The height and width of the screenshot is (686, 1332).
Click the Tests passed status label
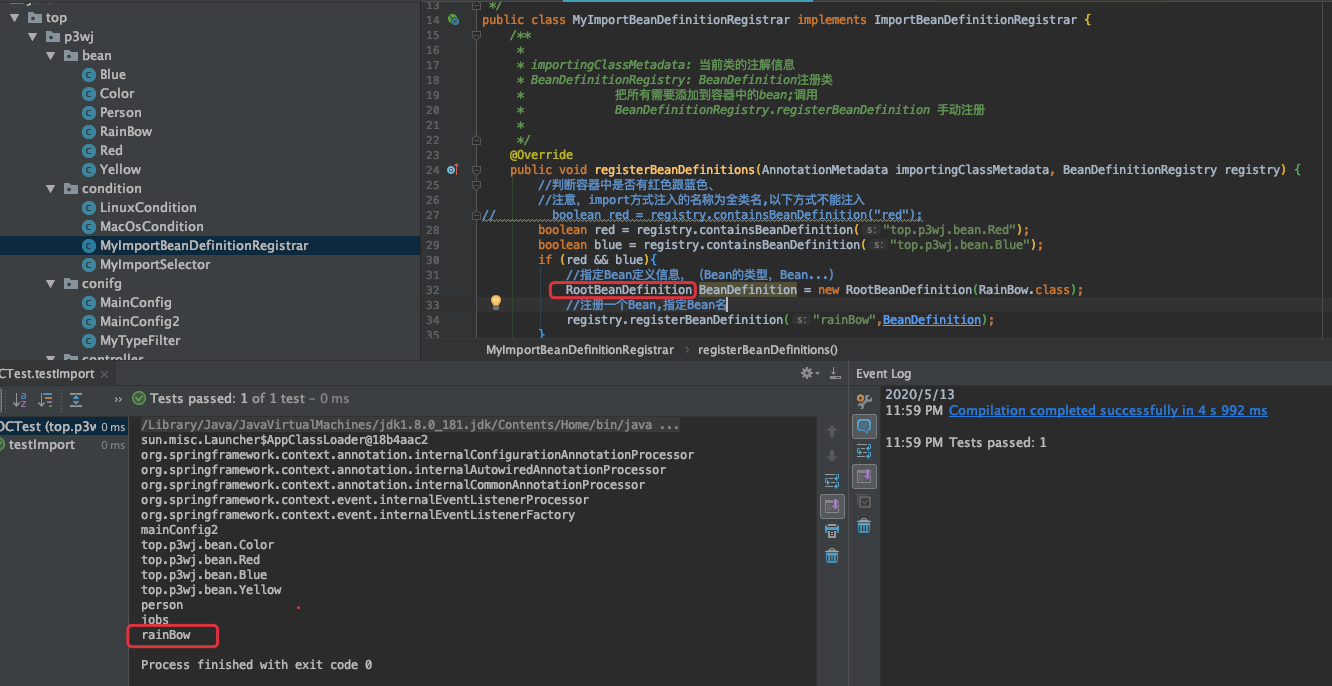tap(249, 399)
